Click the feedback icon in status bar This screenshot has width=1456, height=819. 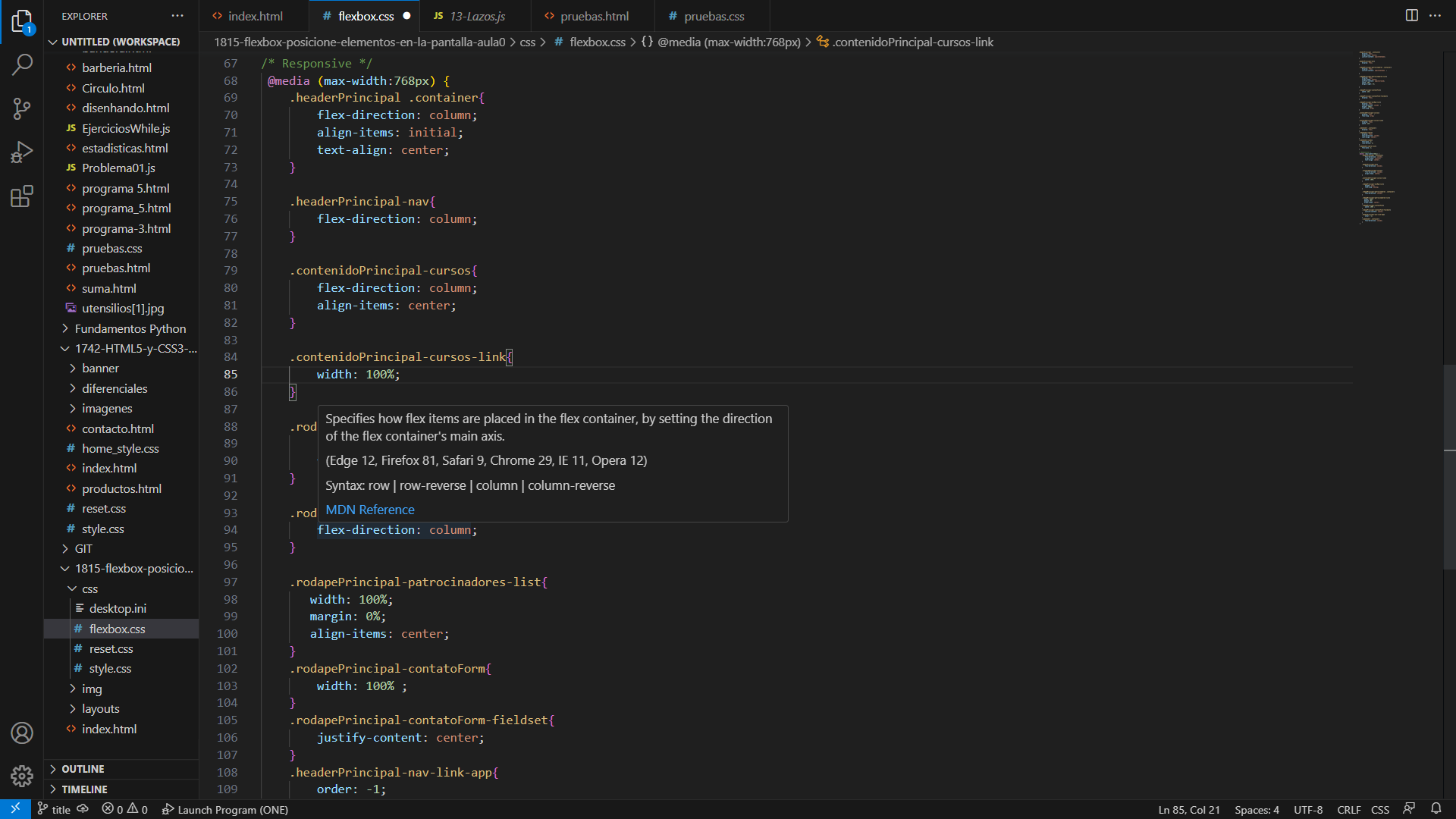pos(1410,809)
